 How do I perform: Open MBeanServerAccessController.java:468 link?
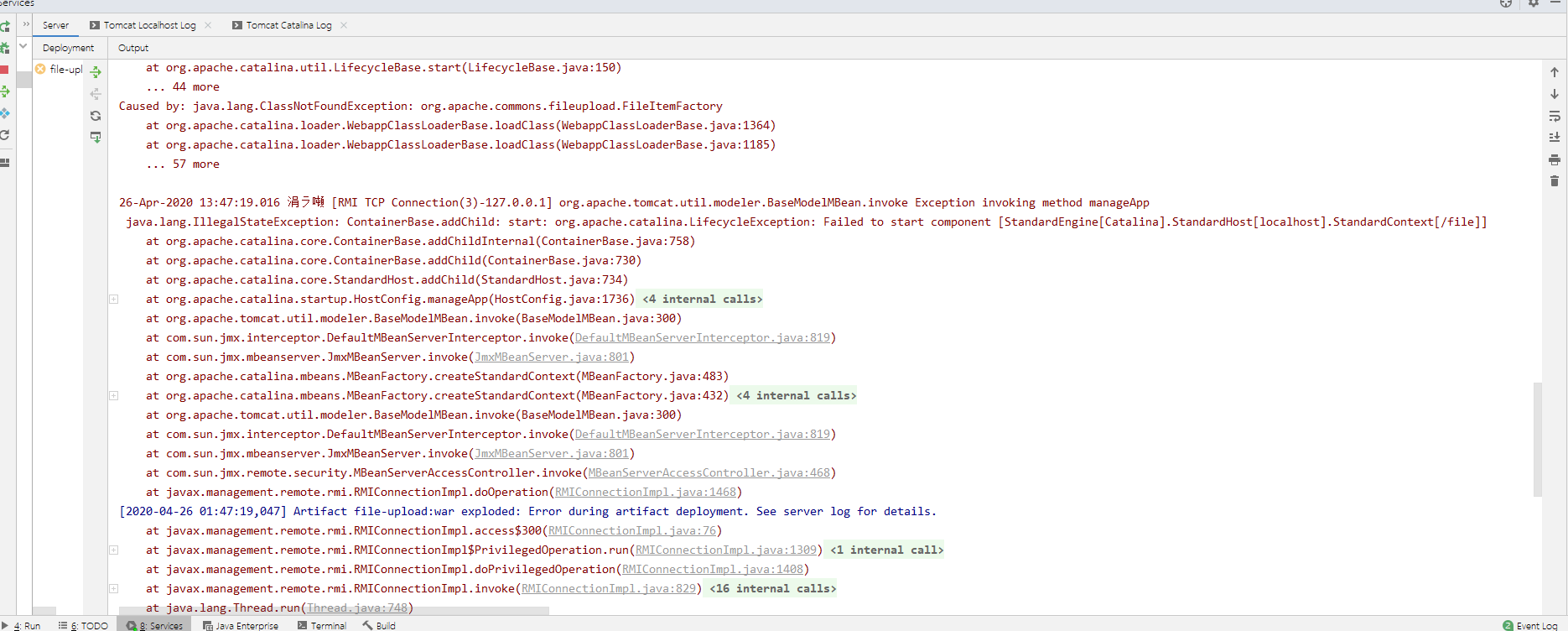709,472
